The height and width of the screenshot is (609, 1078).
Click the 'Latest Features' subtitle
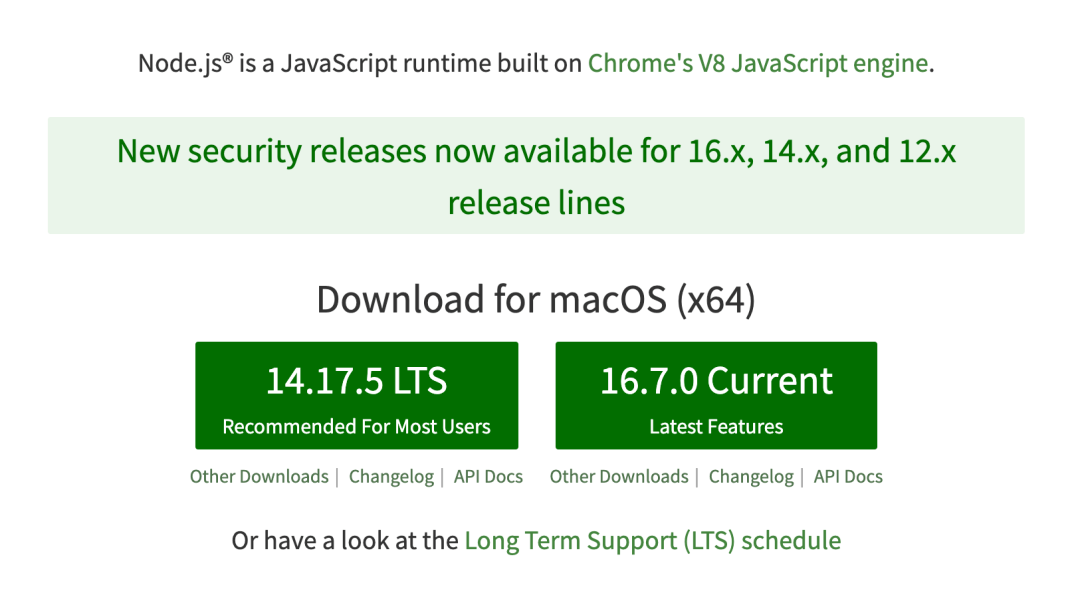[x=716, y=427]
